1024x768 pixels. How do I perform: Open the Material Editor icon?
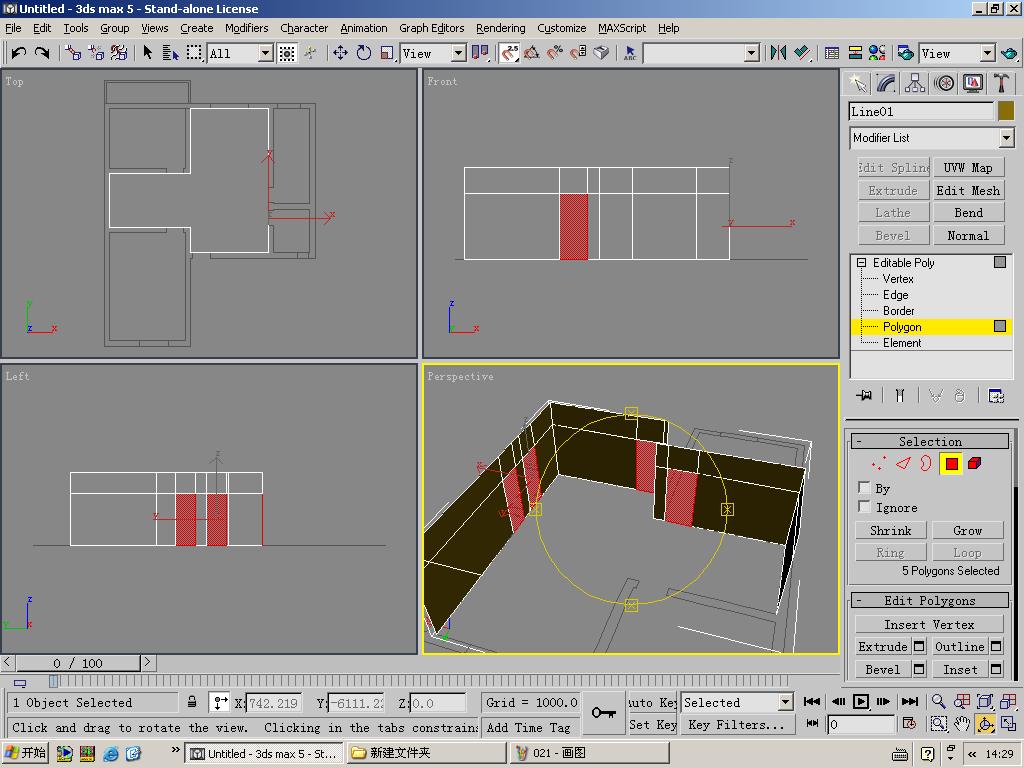[x=877, y=53]
